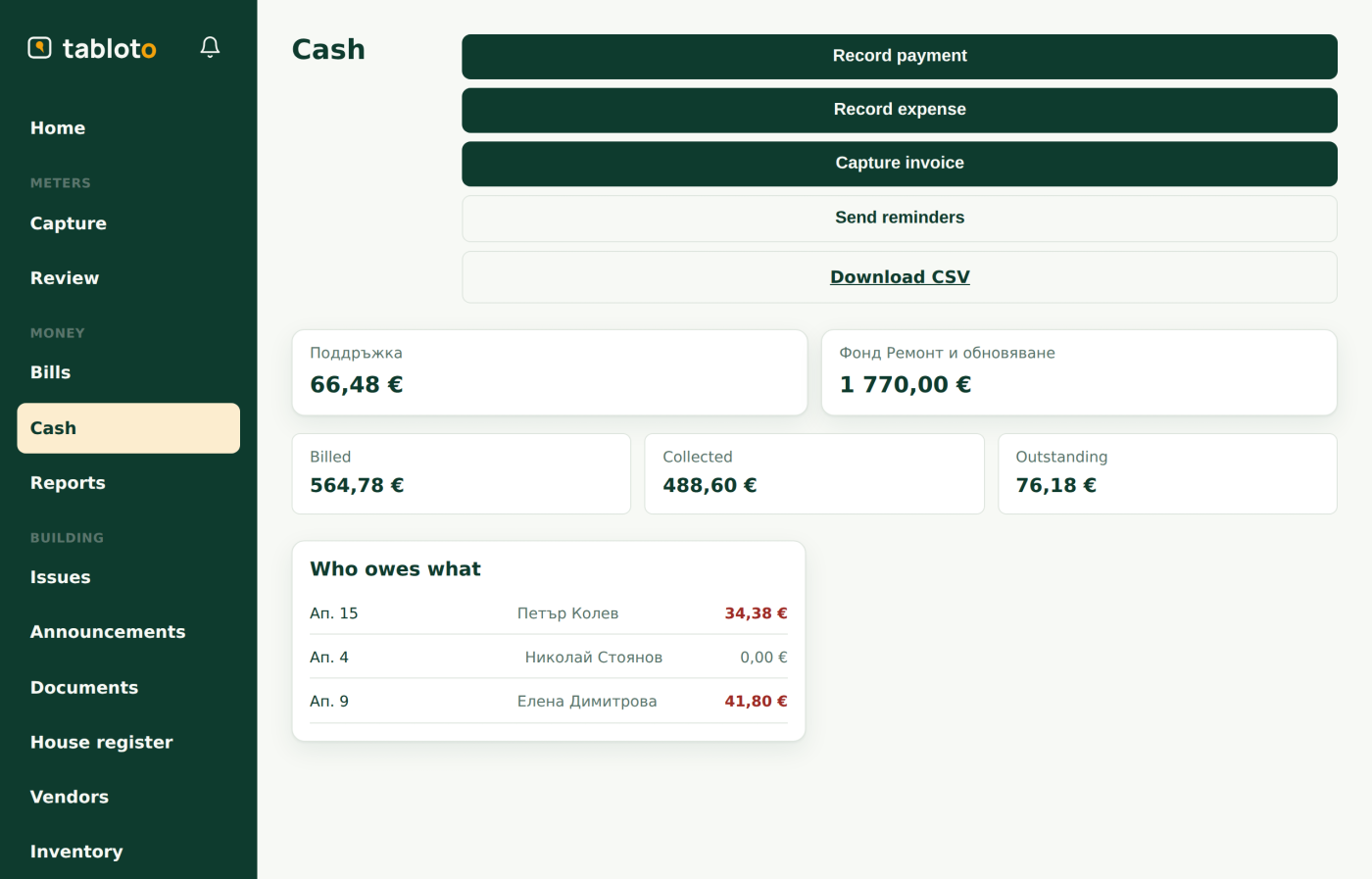Select the Поддръжка balance card

[550, 372]
